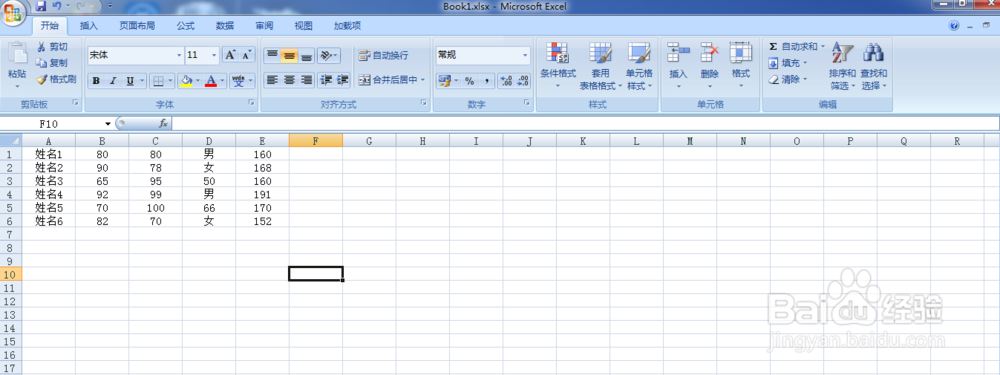The width and height of the screenshot is (1000, 375).
Task: Open the text orientation button
Action: pyautogui.click(x=328, y=55)
